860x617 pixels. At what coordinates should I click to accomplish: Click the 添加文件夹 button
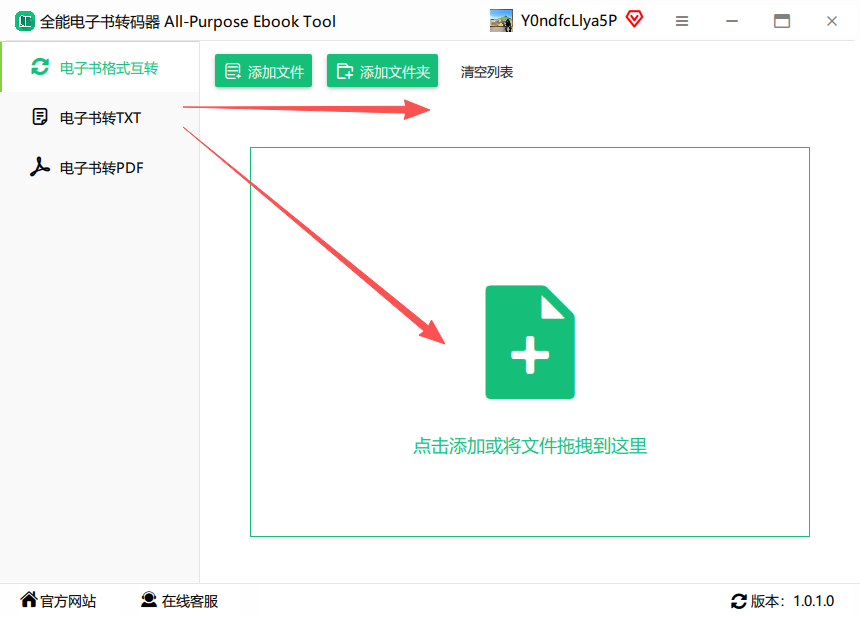[x=382, y=71]
